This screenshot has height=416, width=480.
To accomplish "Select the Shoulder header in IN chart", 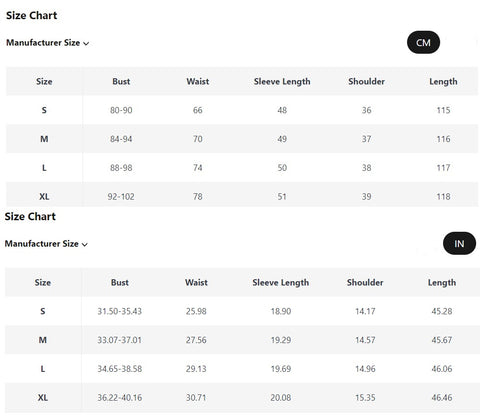I will pyautogui.click(x=365, y=282).
